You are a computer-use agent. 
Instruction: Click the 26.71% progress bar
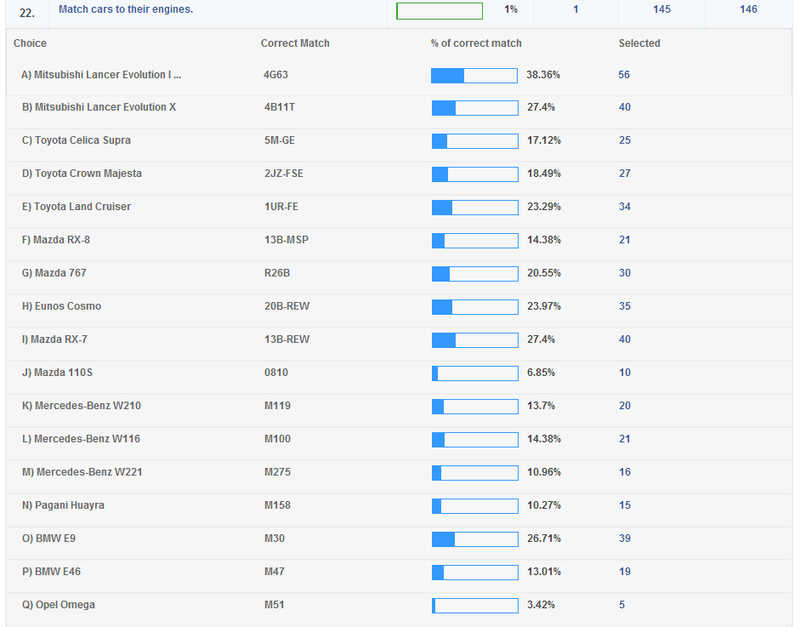point(475,539)
